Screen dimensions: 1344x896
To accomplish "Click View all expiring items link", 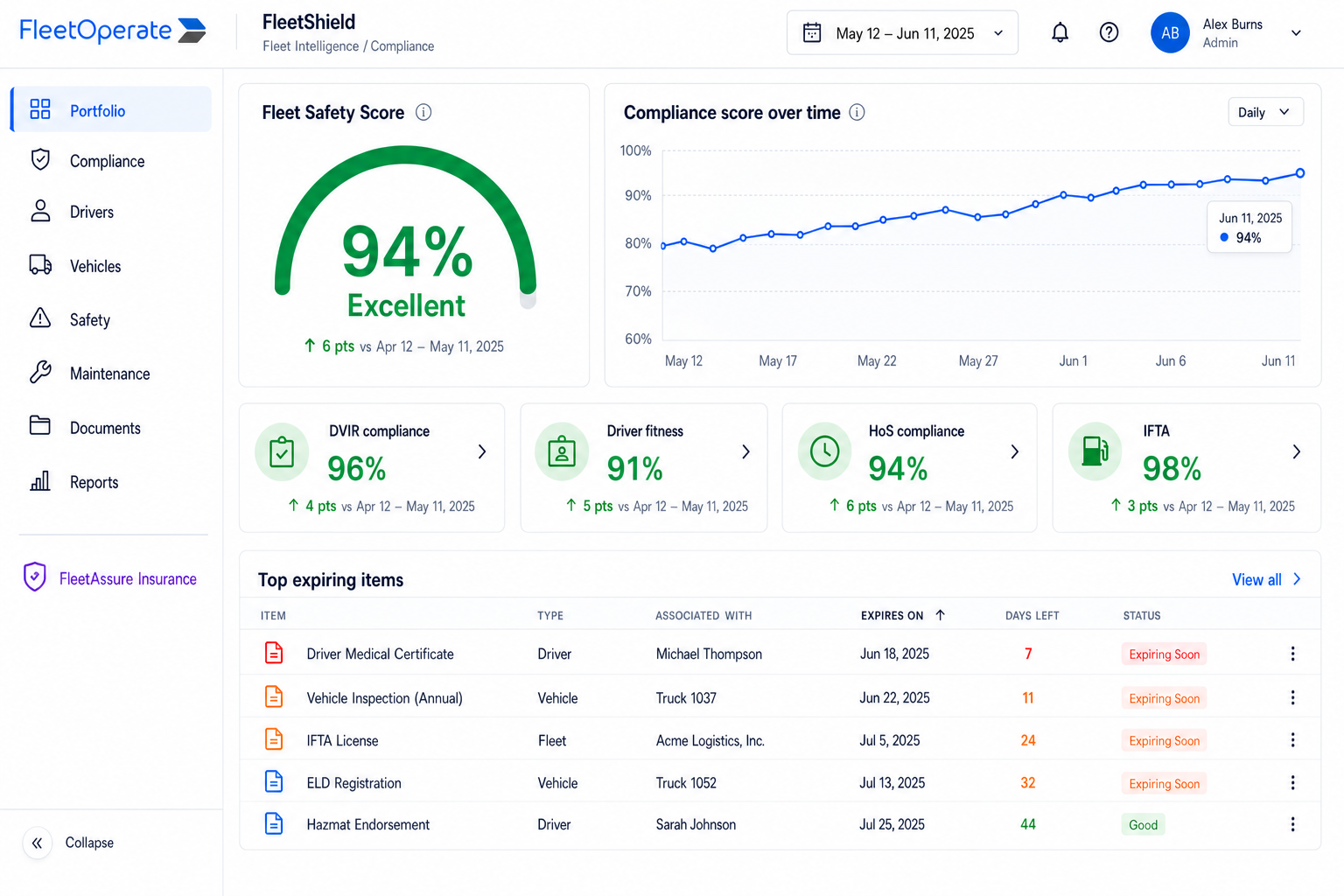I will pos(1266,579).
